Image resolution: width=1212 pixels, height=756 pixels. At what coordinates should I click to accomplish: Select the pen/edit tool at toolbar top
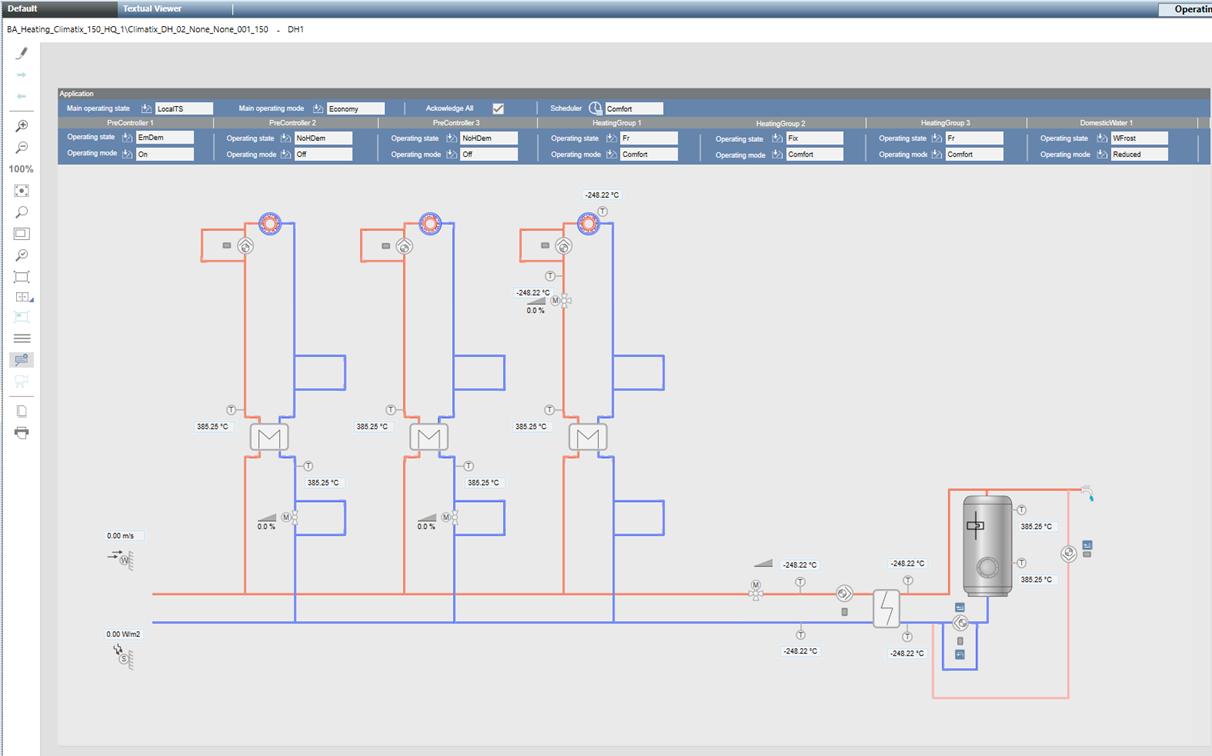coord(21,55)
